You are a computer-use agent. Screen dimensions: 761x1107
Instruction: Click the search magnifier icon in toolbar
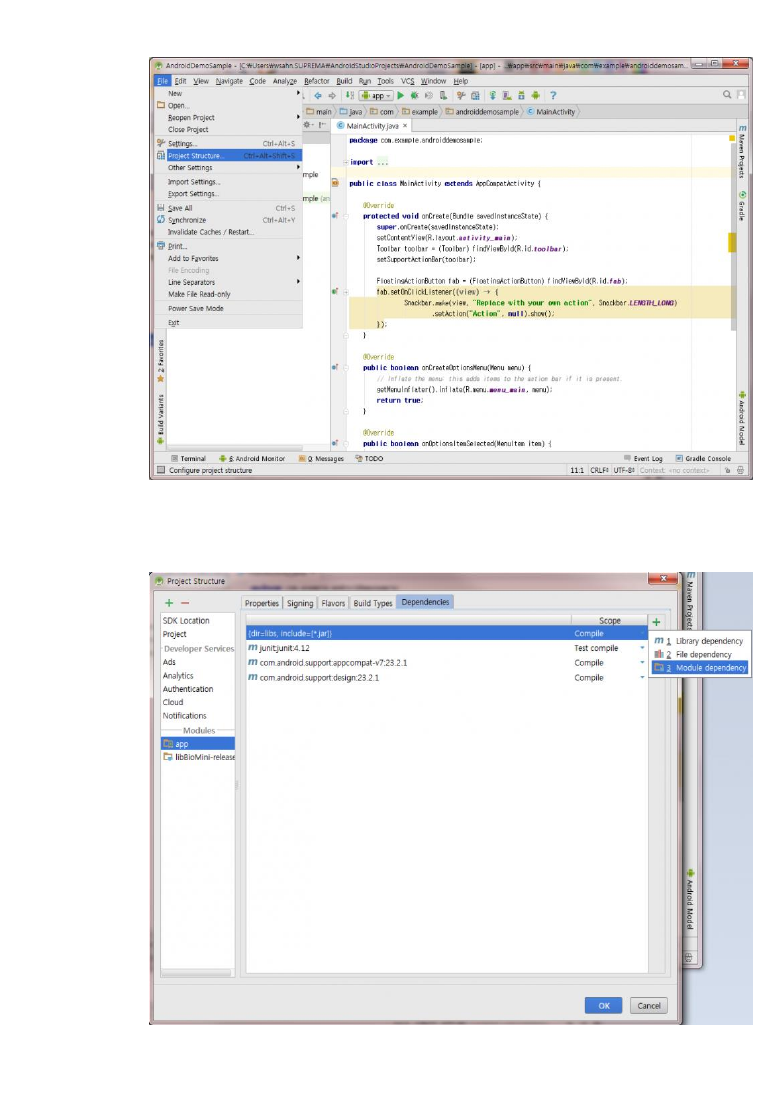(x=726, y=95)
